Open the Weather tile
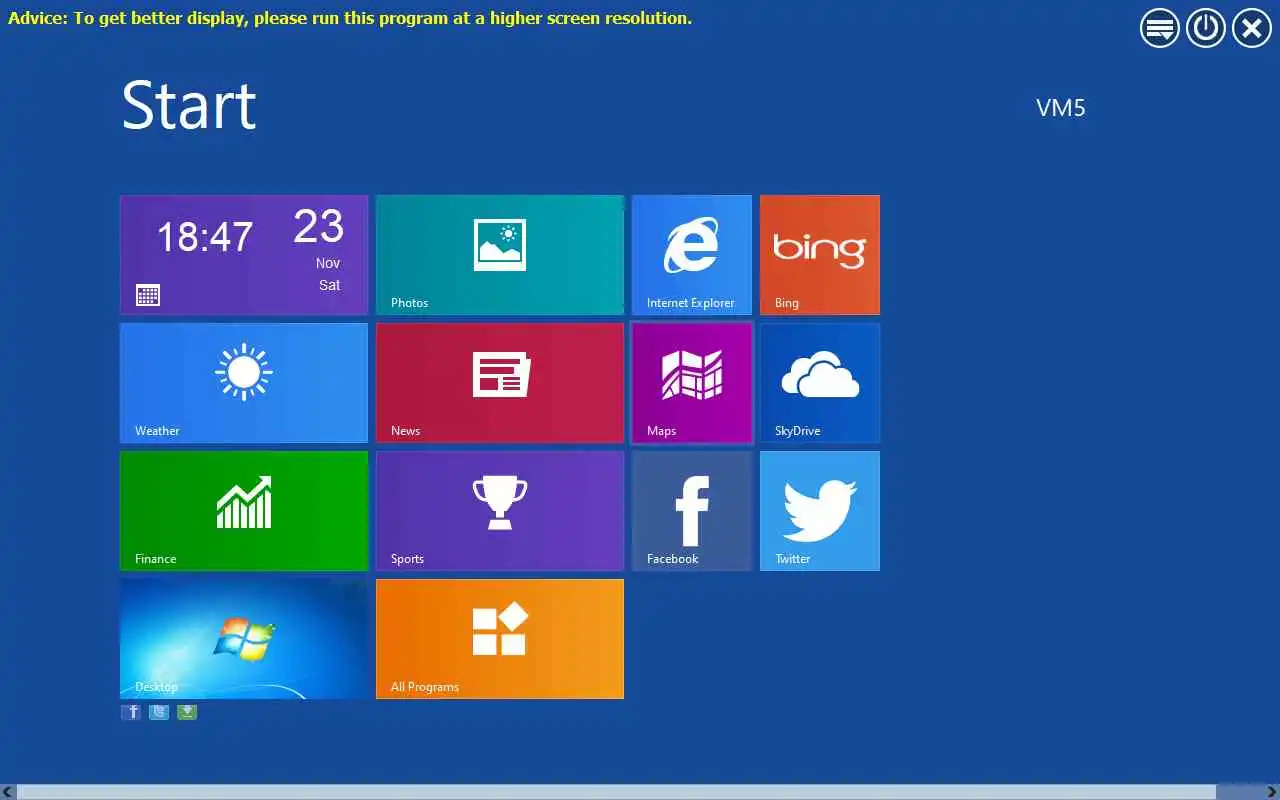This screenshot has width=1280, height=800. [x=244, y=383]
